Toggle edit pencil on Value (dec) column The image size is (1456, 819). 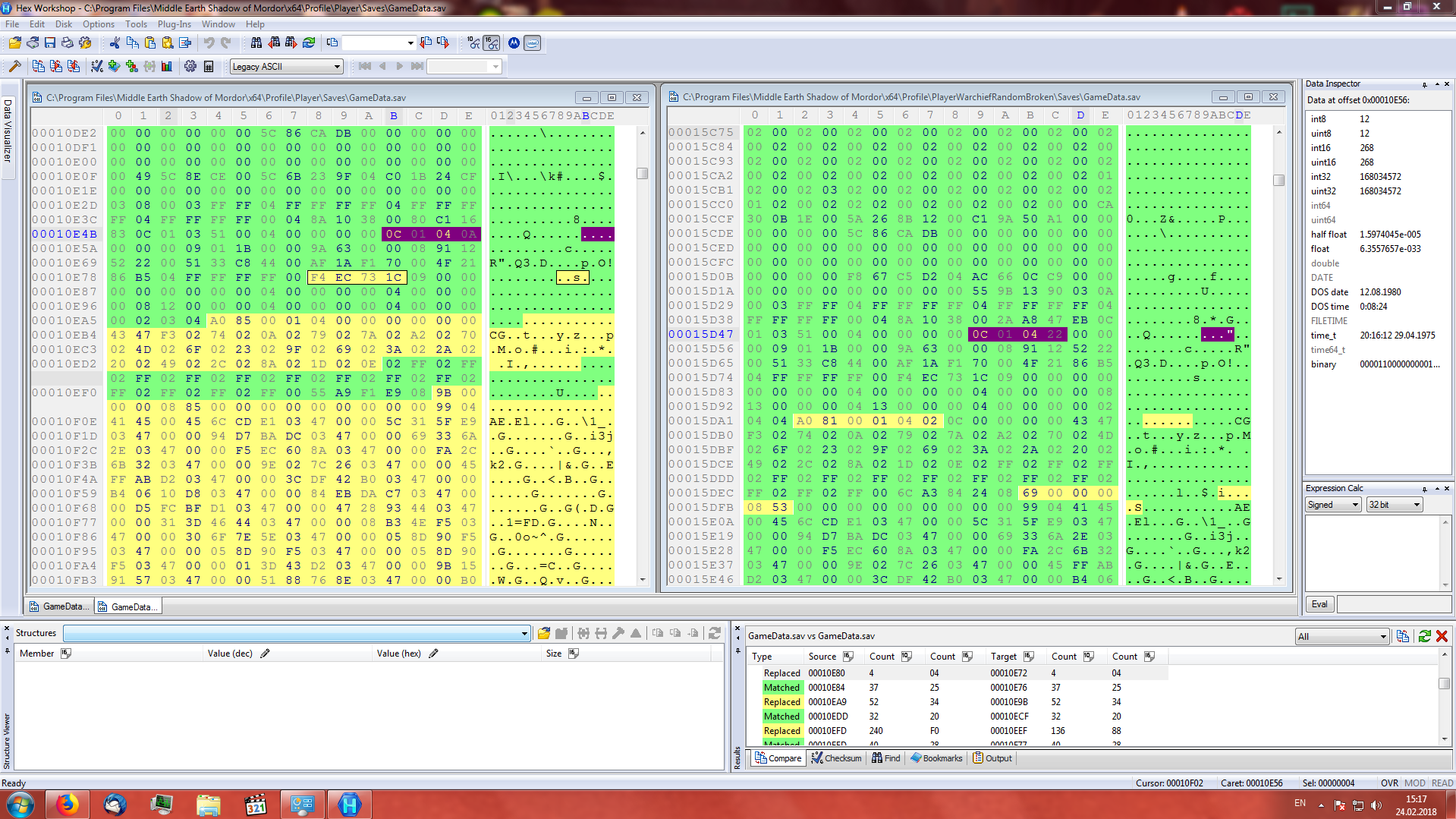click(265, 654)
